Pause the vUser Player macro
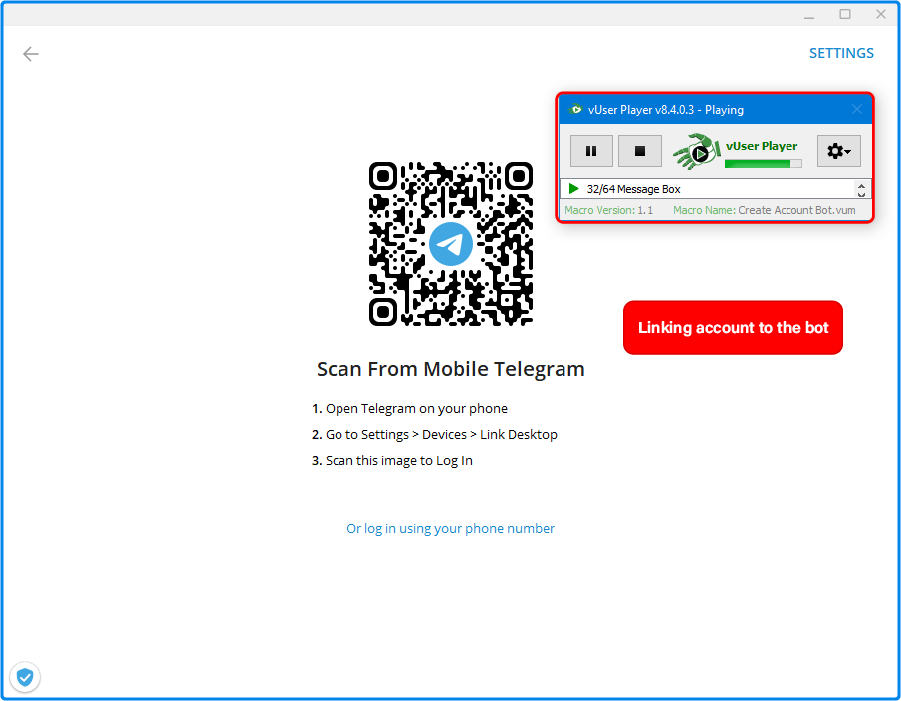This screenshot has height=701, width=901. coord(591,151)
